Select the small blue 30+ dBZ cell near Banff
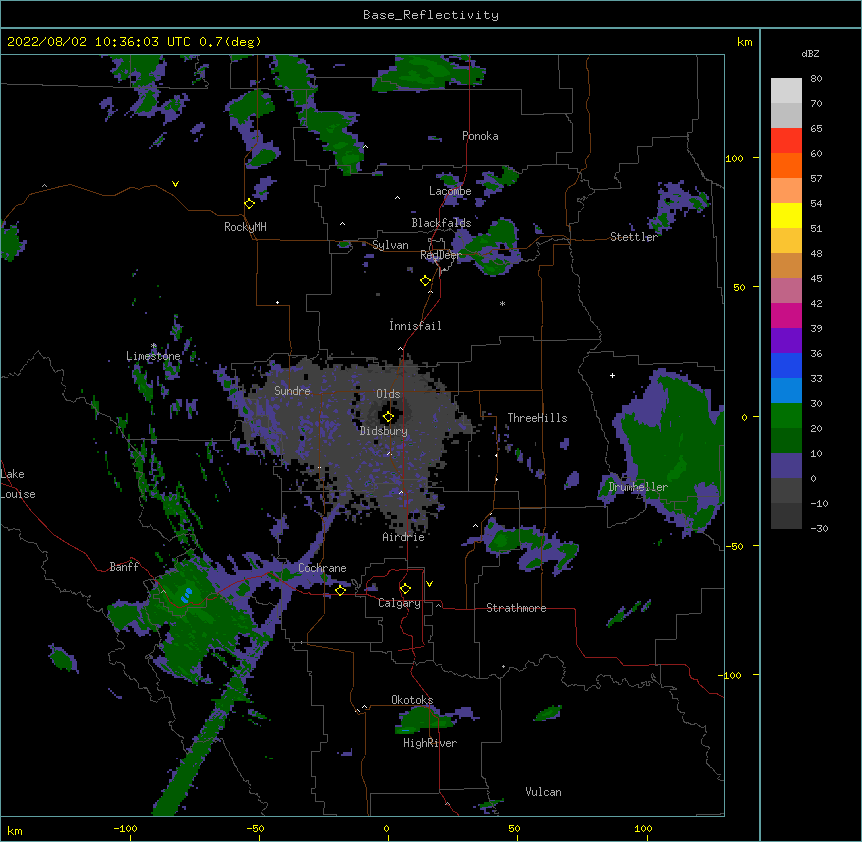The width and height of the screenshot is (862, 842). click(x=186, y=595)
